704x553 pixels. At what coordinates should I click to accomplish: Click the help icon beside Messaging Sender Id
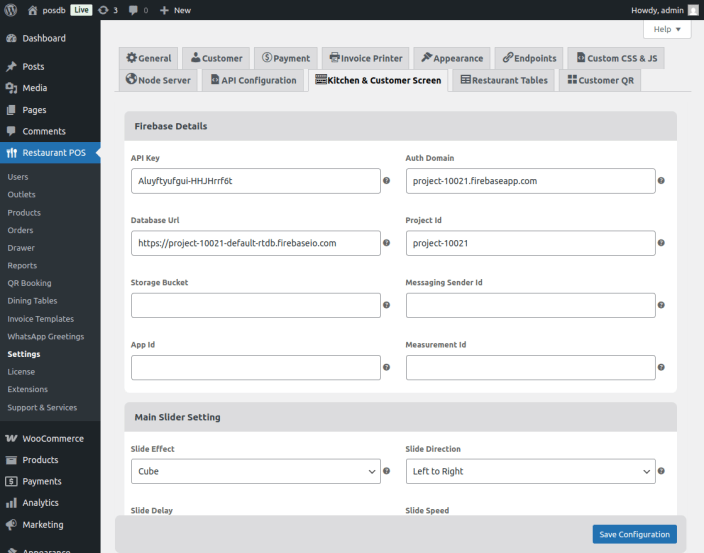(x=661, y=305)
